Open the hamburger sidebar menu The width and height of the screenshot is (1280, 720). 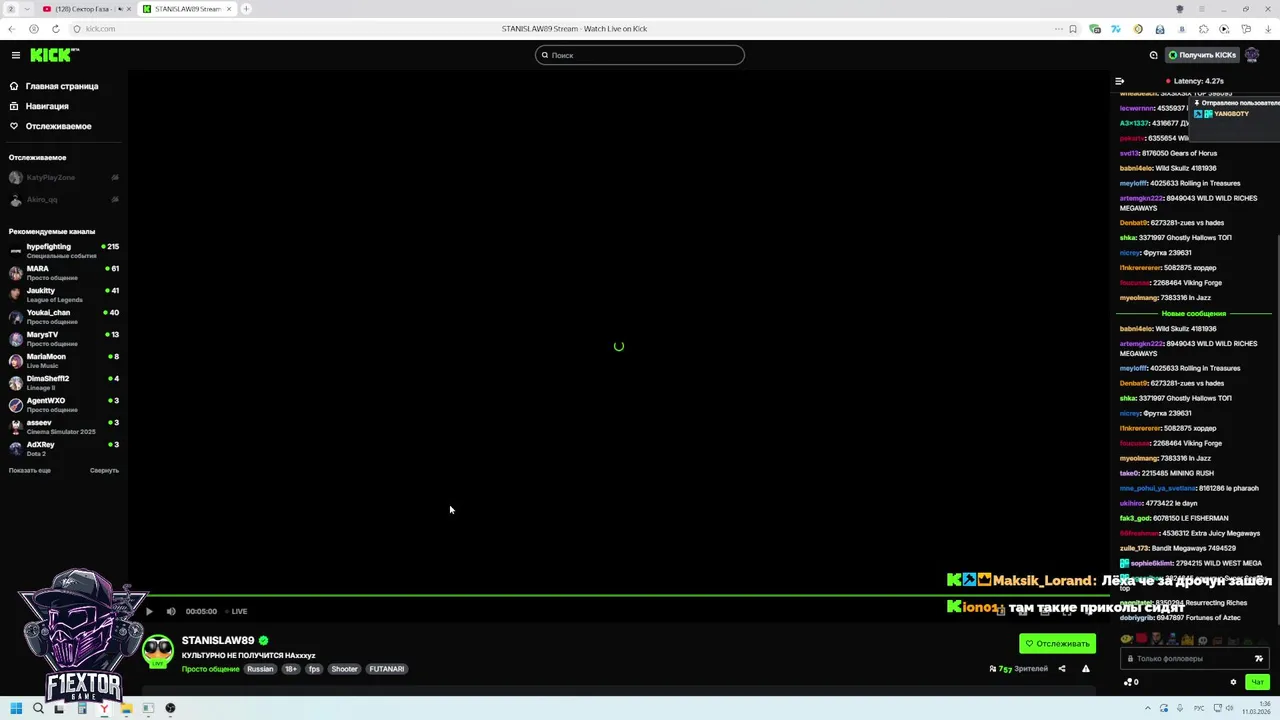16,55
